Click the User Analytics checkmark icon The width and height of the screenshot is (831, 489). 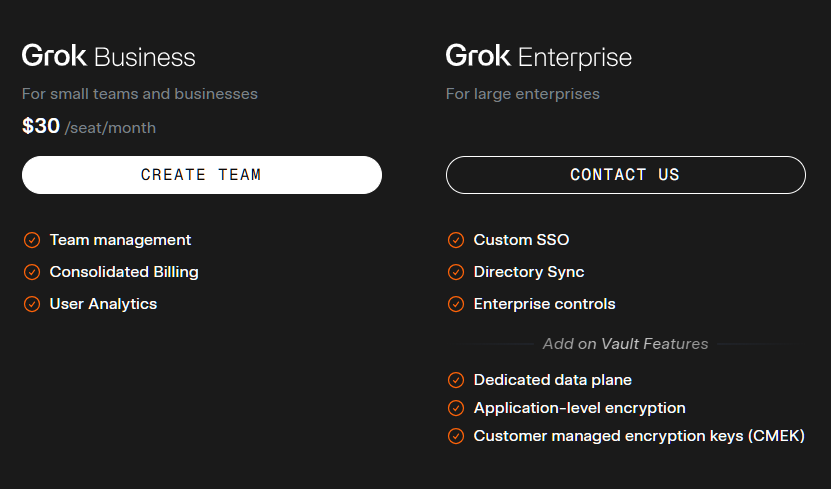(x=32, y=304)
